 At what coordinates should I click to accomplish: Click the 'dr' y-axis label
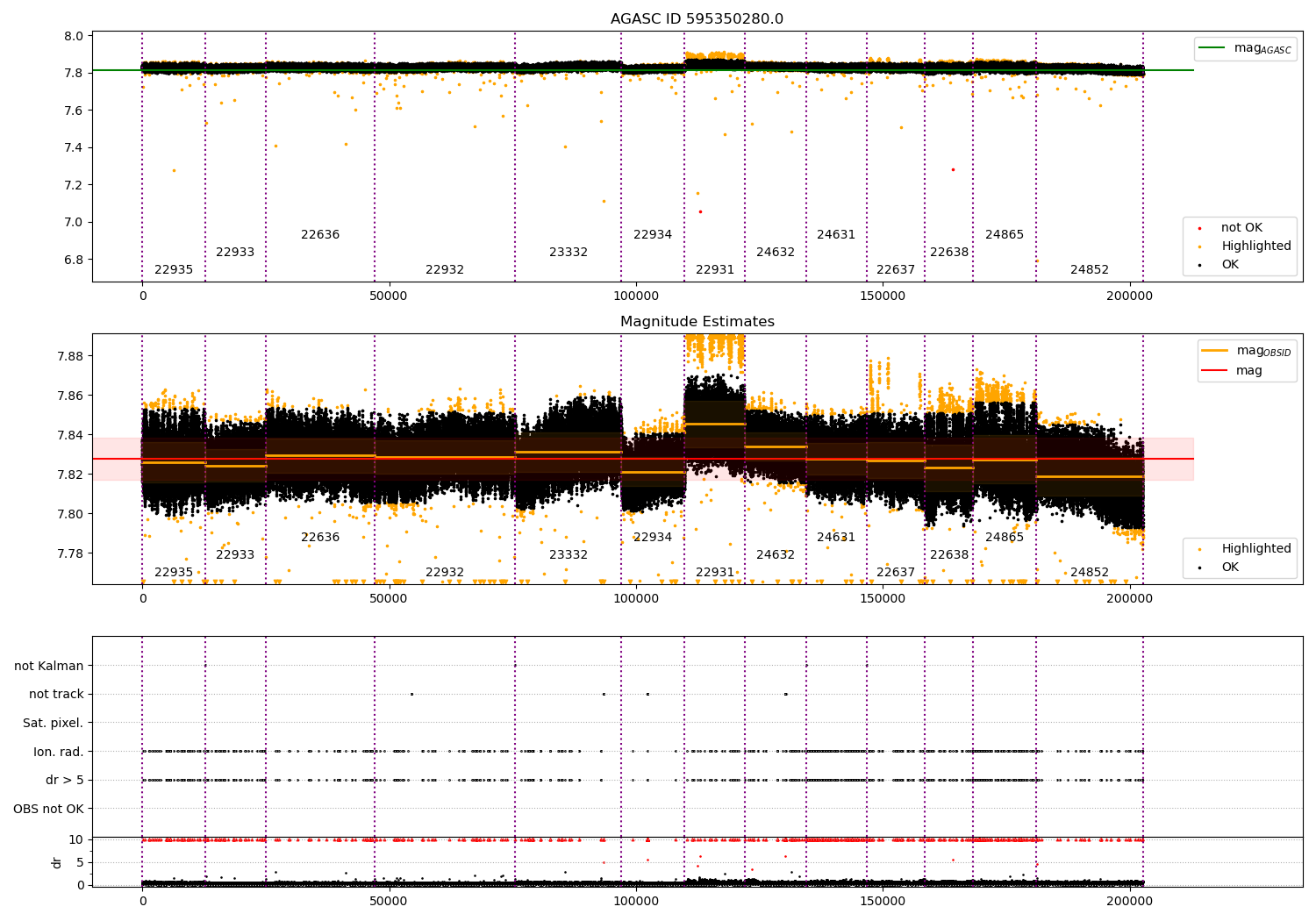[57, 862]
